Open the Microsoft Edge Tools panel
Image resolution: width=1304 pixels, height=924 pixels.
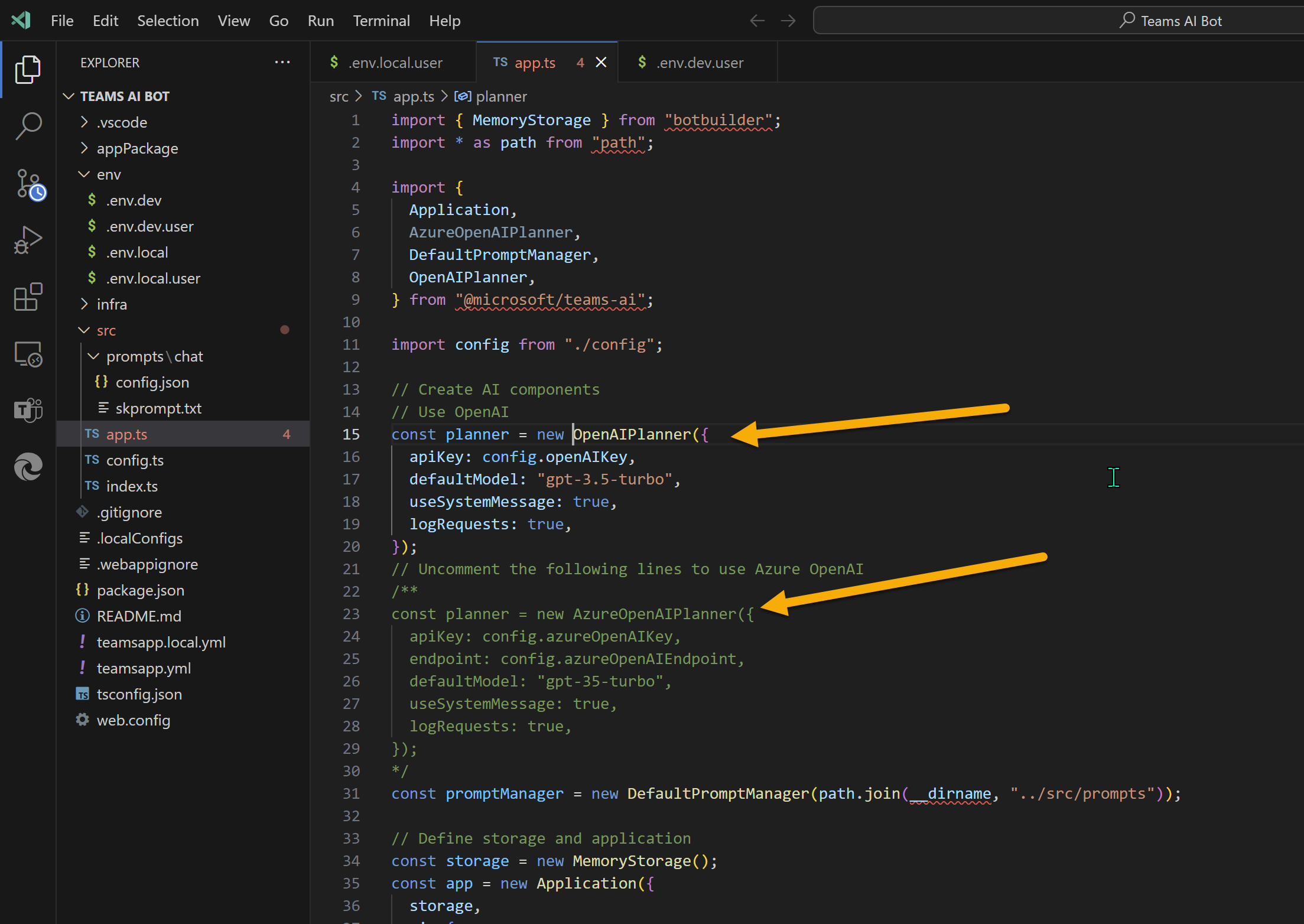coord(28,467)
